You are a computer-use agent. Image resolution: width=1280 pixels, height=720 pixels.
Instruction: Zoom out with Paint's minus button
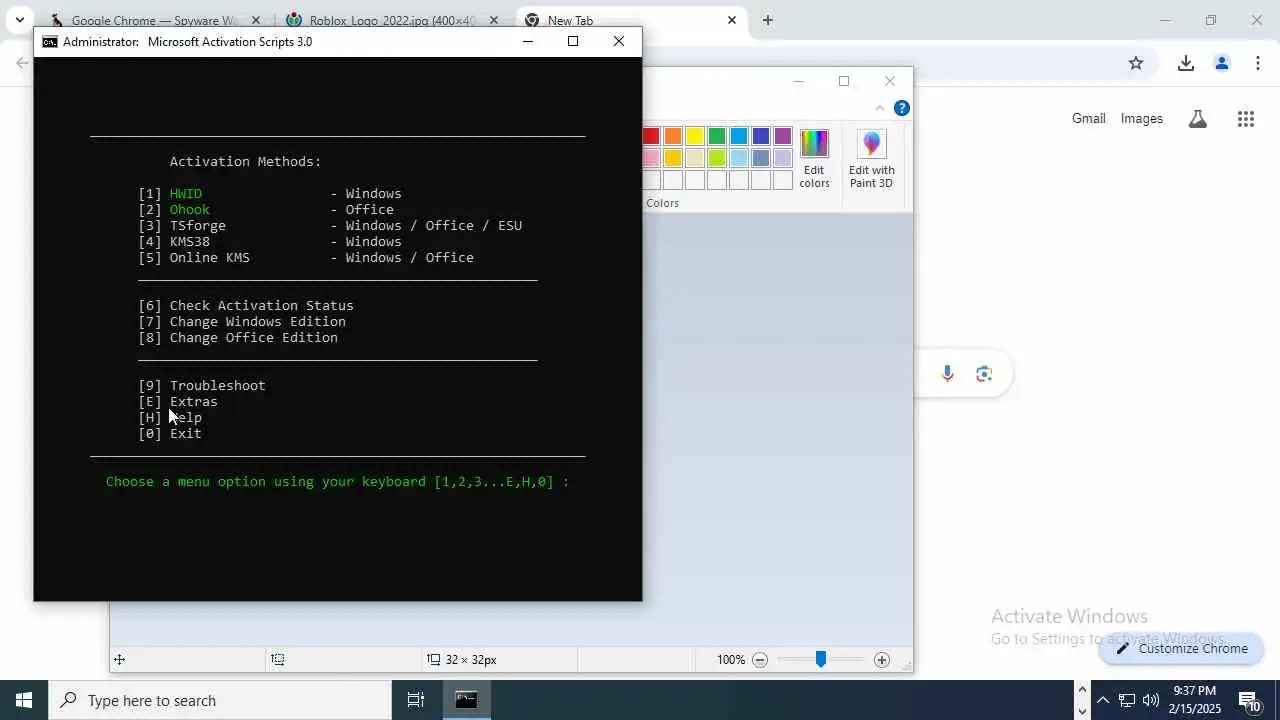pyautogui.click(x=760, y=660)
